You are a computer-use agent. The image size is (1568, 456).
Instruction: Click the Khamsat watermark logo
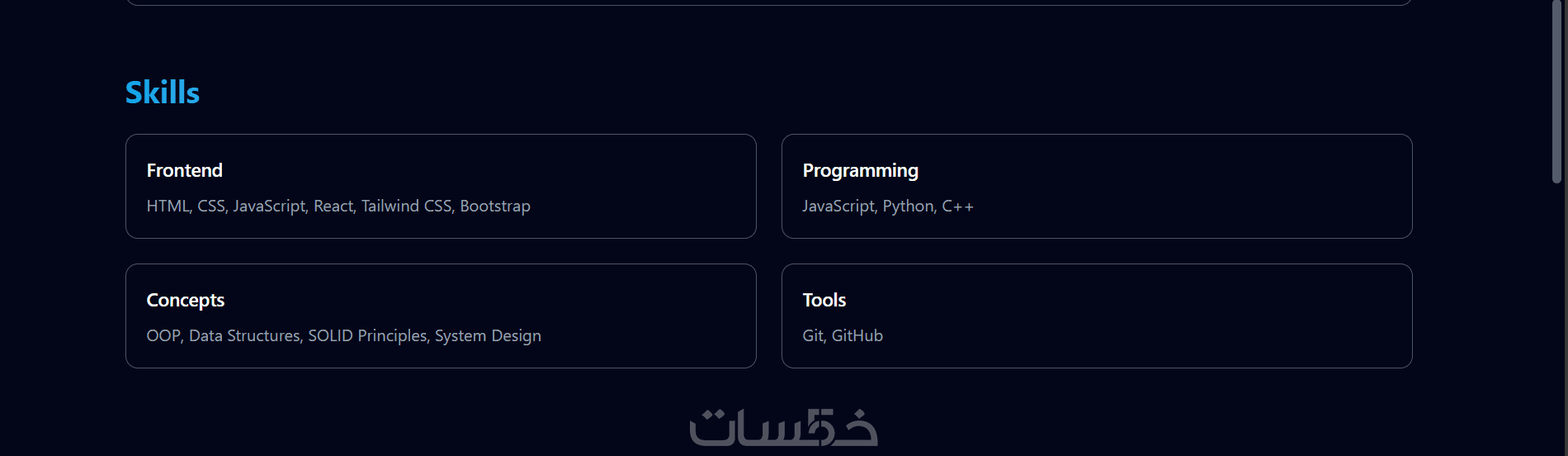(783, 427)
